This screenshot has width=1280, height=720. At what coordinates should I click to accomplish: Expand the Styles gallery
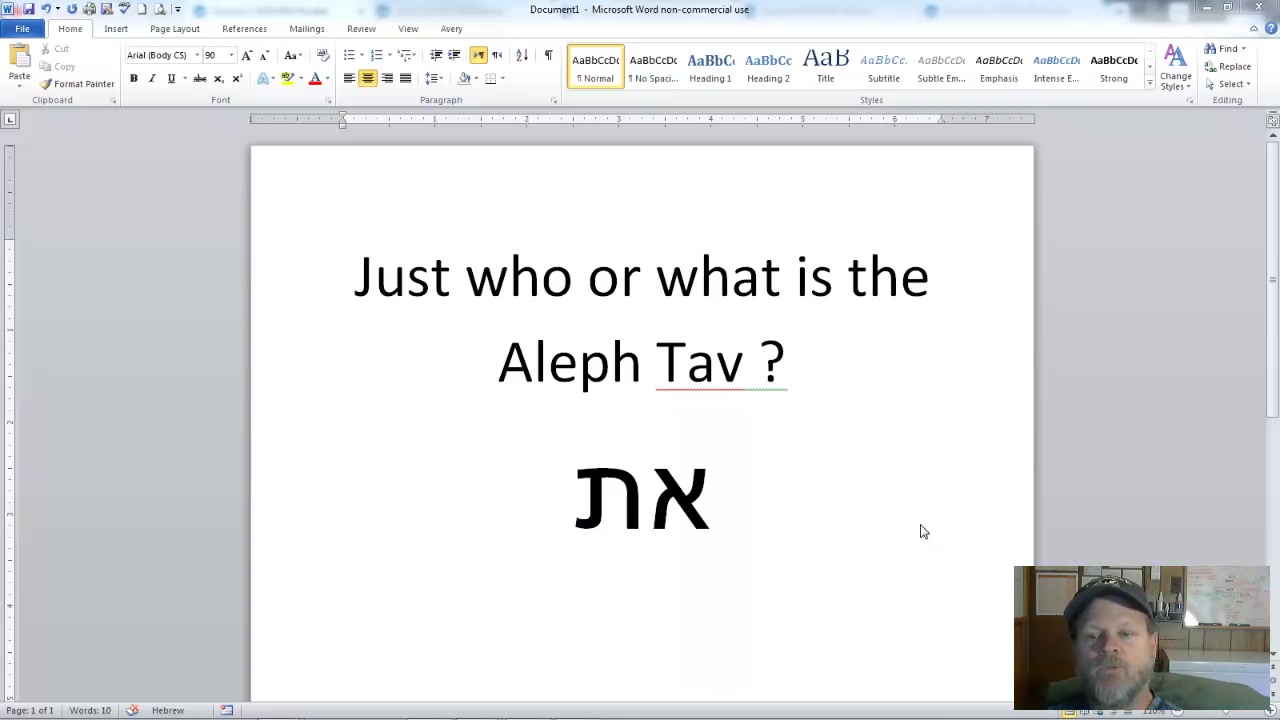pyautogui.click(x=1149, y=84)
